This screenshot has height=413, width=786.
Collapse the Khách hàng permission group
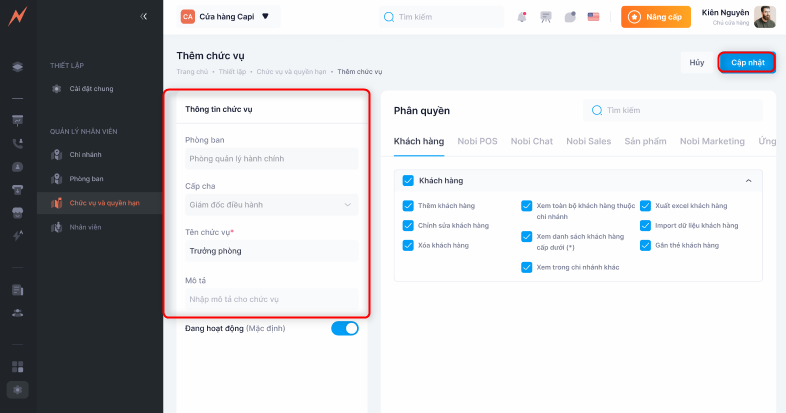(749, 181)
